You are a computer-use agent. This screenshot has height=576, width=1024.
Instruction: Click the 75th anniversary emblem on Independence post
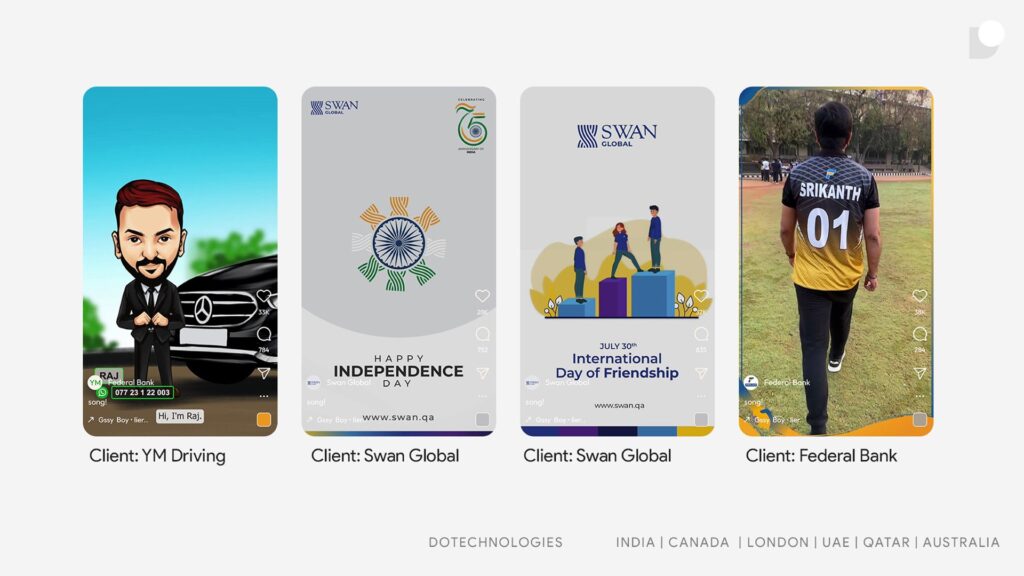click(471, 126)
